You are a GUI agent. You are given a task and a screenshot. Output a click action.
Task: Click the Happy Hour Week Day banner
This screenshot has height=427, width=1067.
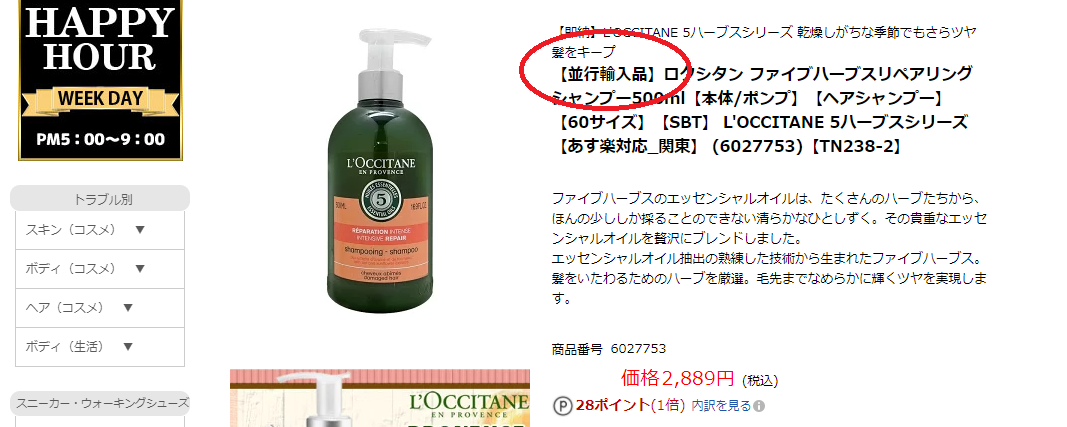[x=100, y=80]
